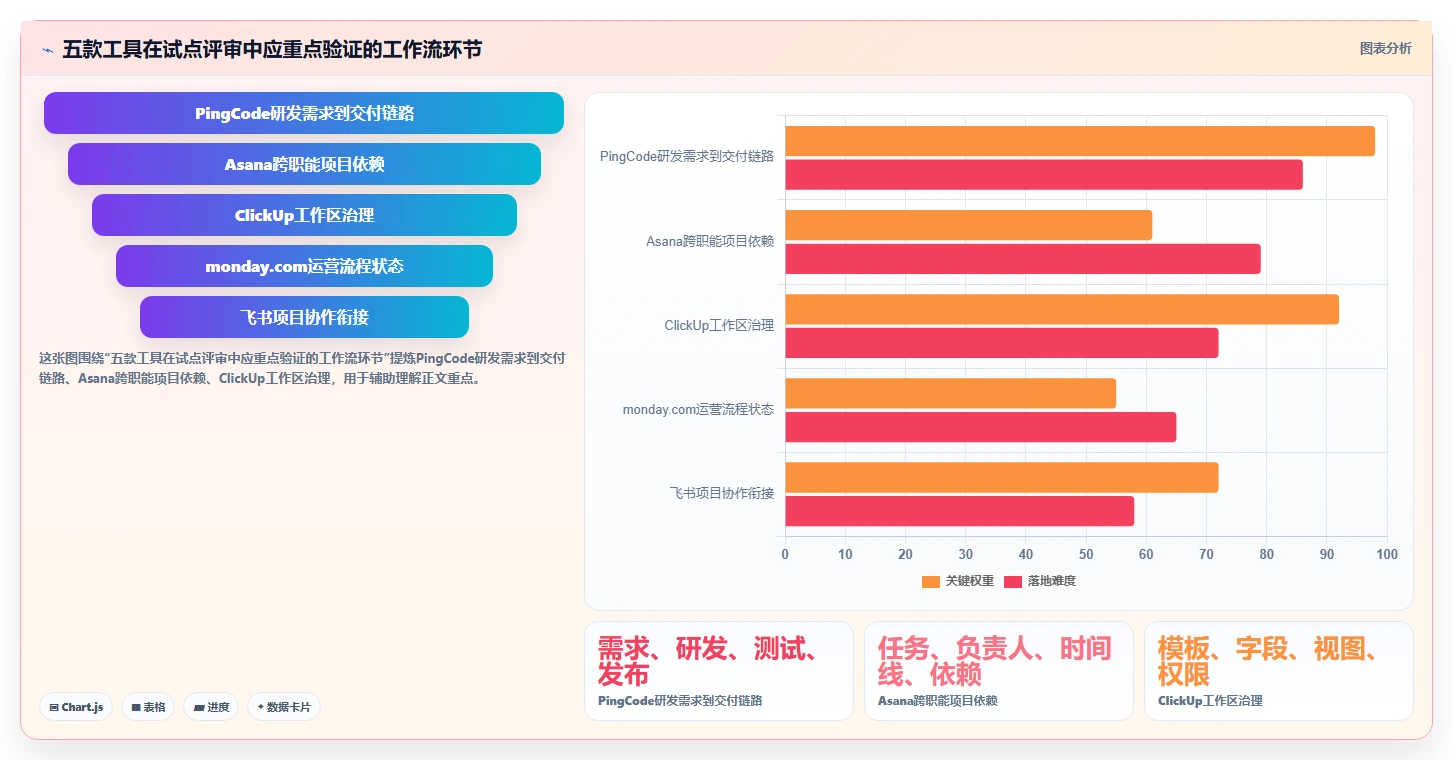The width and height of the screenshot is (1453, 760).
Task: Click 飞书 orange 关键权重 bar
Action: click(x=1002, y=477)
